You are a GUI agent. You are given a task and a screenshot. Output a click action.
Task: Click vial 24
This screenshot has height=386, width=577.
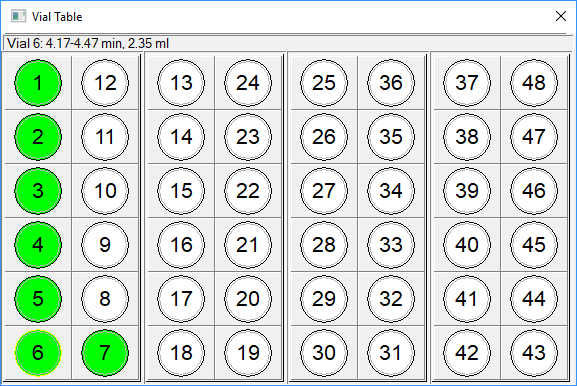coord(248,83)
